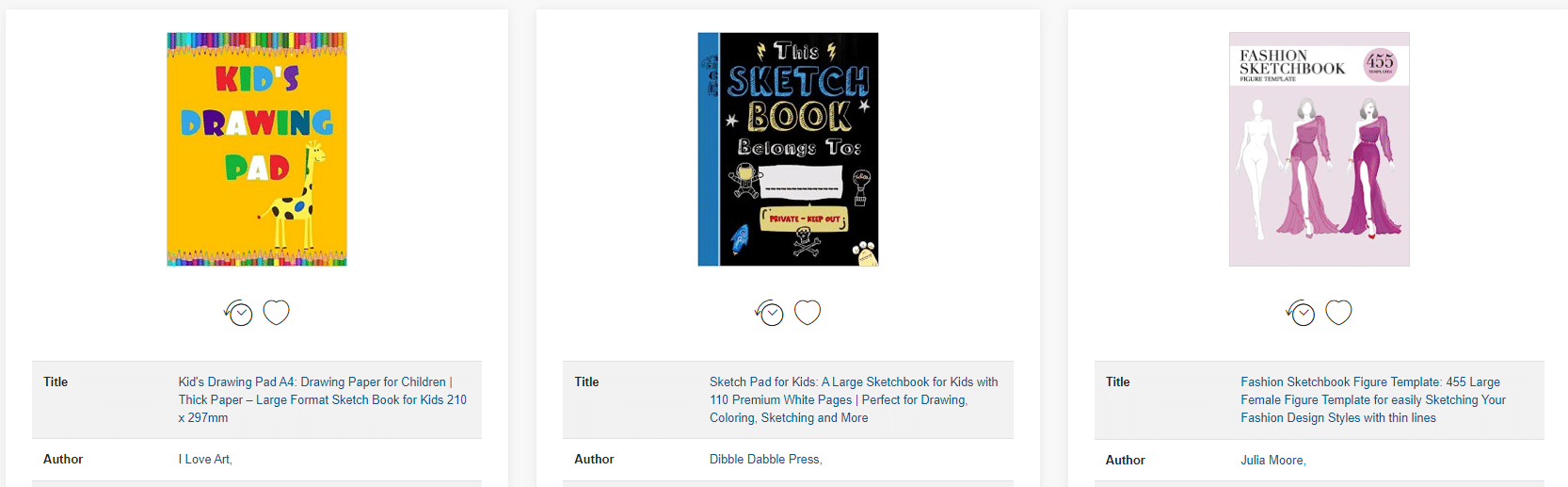Screen dimensions: 1568x487
Task: Open the Kid's Drawing Pad giraffe cover image
Action: pos(257,149)
